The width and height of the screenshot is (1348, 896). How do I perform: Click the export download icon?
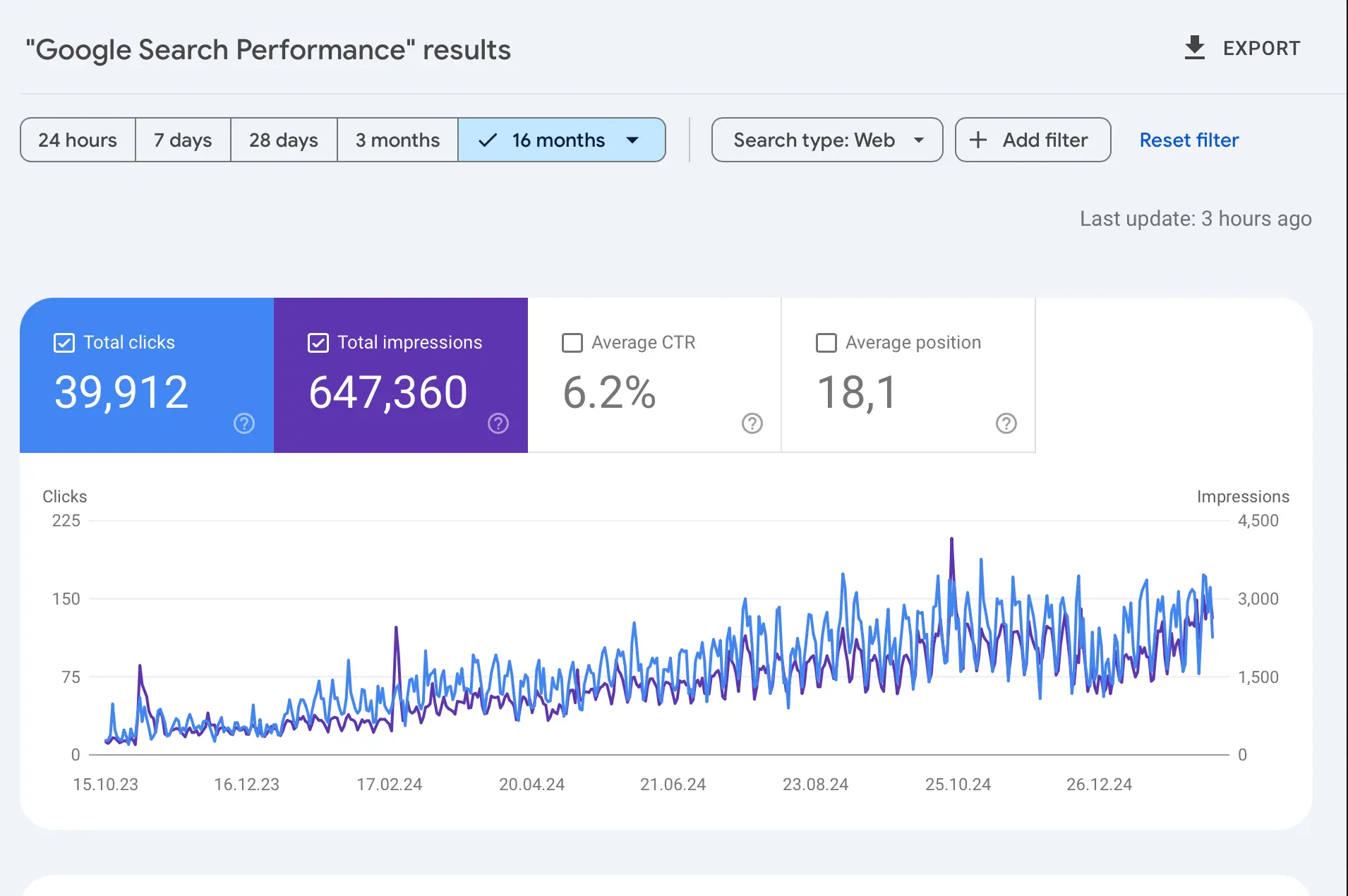[1194, 48]
